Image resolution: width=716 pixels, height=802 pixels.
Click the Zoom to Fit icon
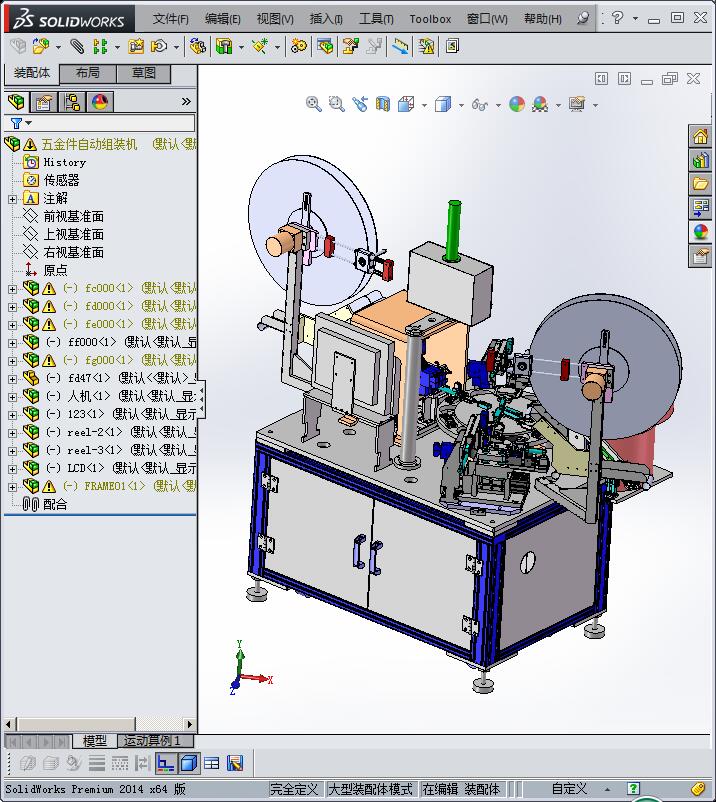314,104
